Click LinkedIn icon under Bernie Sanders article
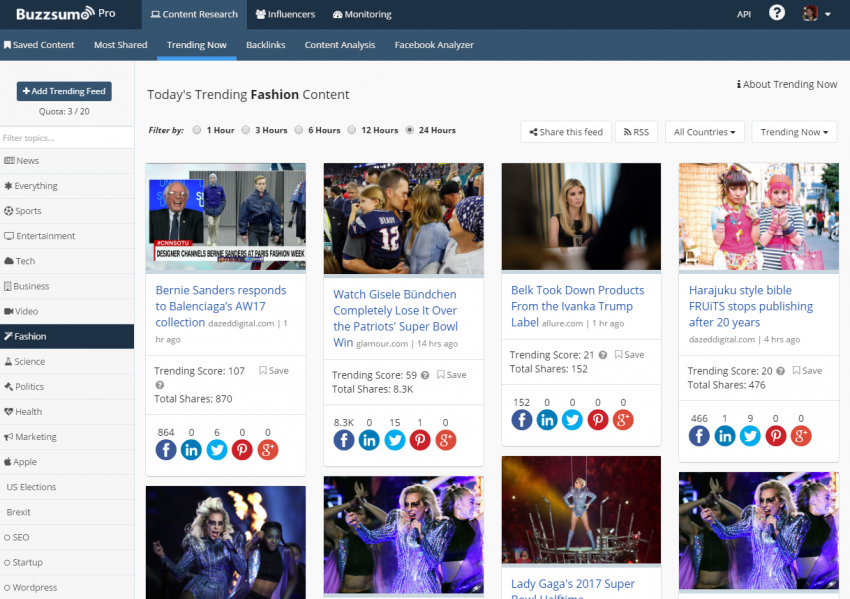 click(x=191, y=450)
